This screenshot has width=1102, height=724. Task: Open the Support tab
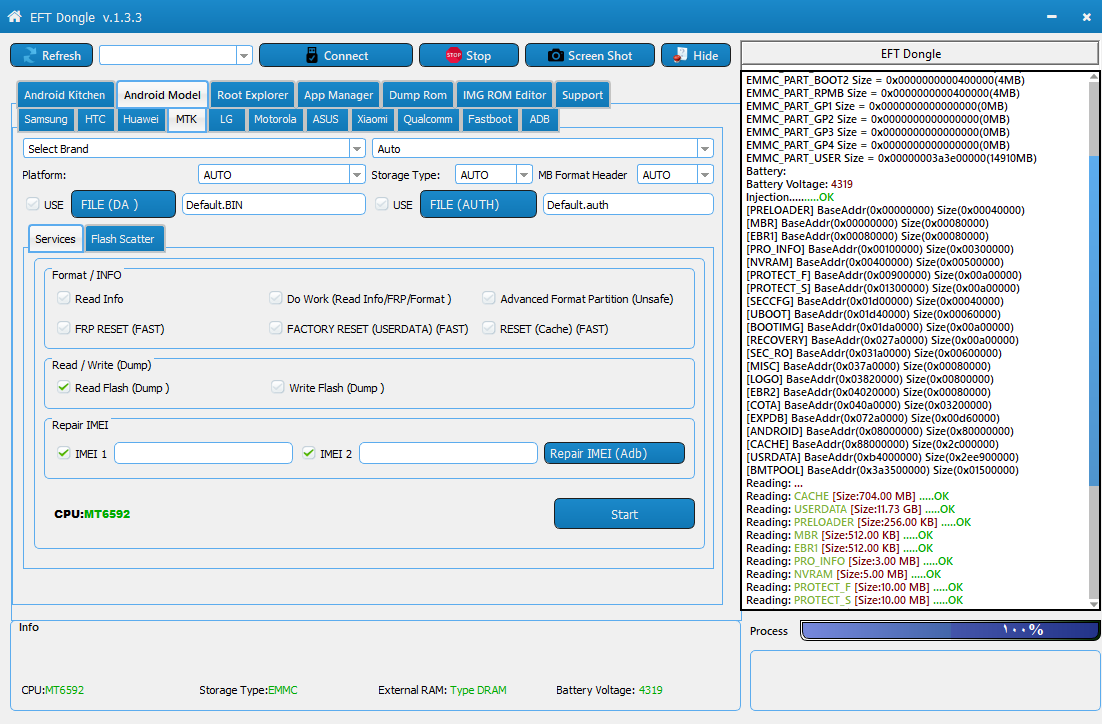click(582, 95)
